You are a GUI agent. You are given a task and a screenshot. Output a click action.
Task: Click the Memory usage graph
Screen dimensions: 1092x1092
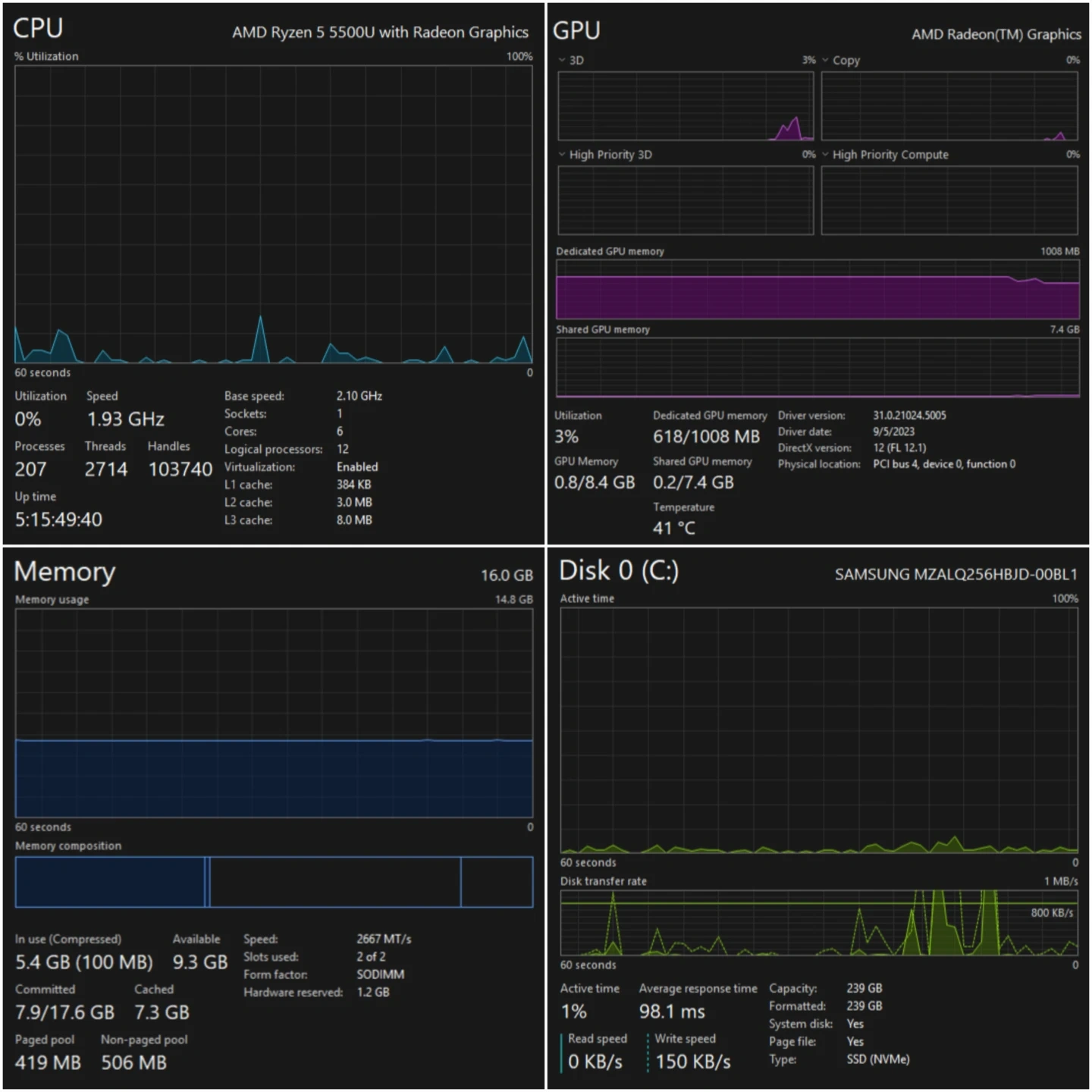(x=273, y=713)
